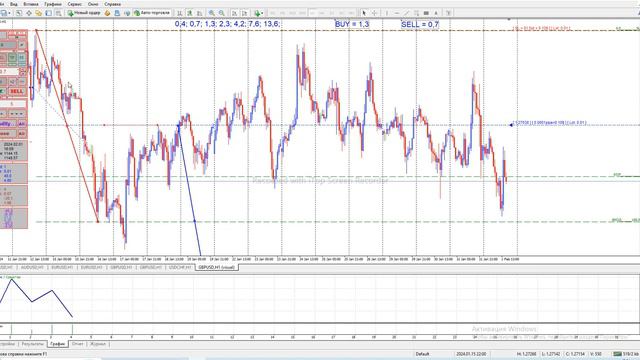Viewport: 640px width, 360px height.
Task: Select the GBPUSD,H1 (visual) chart tab
Action: tap(216, 267)
